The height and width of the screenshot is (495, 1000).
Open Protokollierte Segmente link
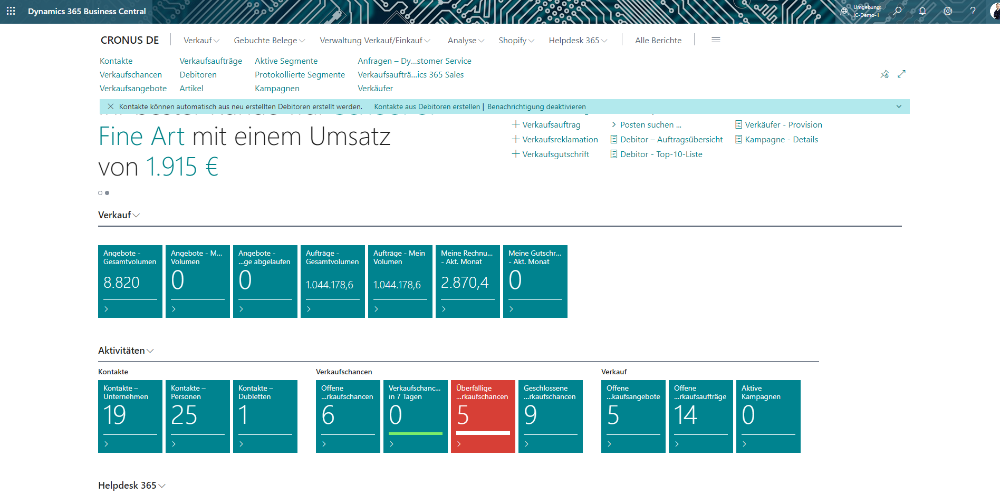(300, 75)
